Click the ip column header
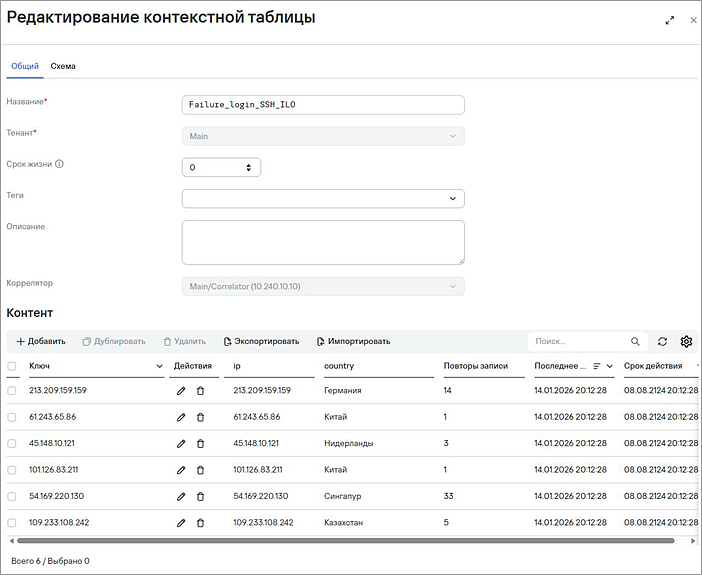The height and width of the screenshot is (575, 702). 237,366
